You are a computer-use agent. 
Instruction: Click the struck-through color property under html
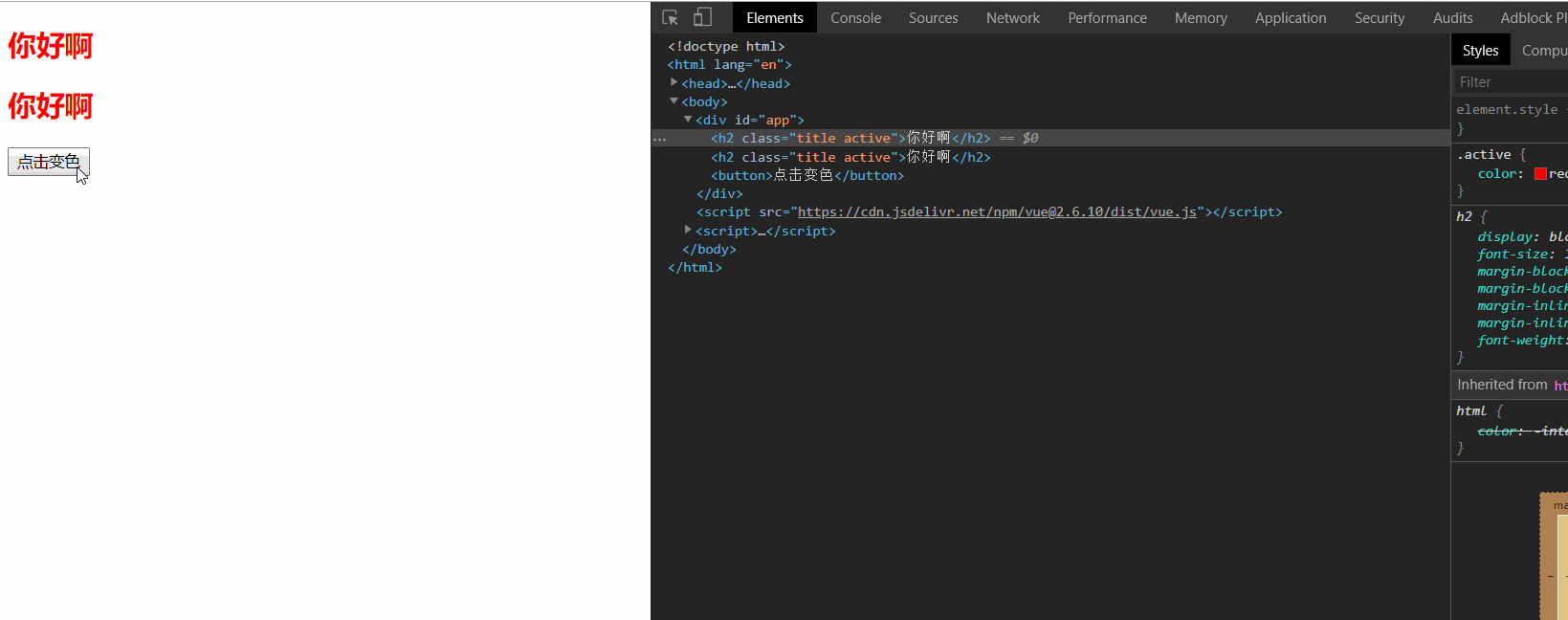[x=1498, y=432]
